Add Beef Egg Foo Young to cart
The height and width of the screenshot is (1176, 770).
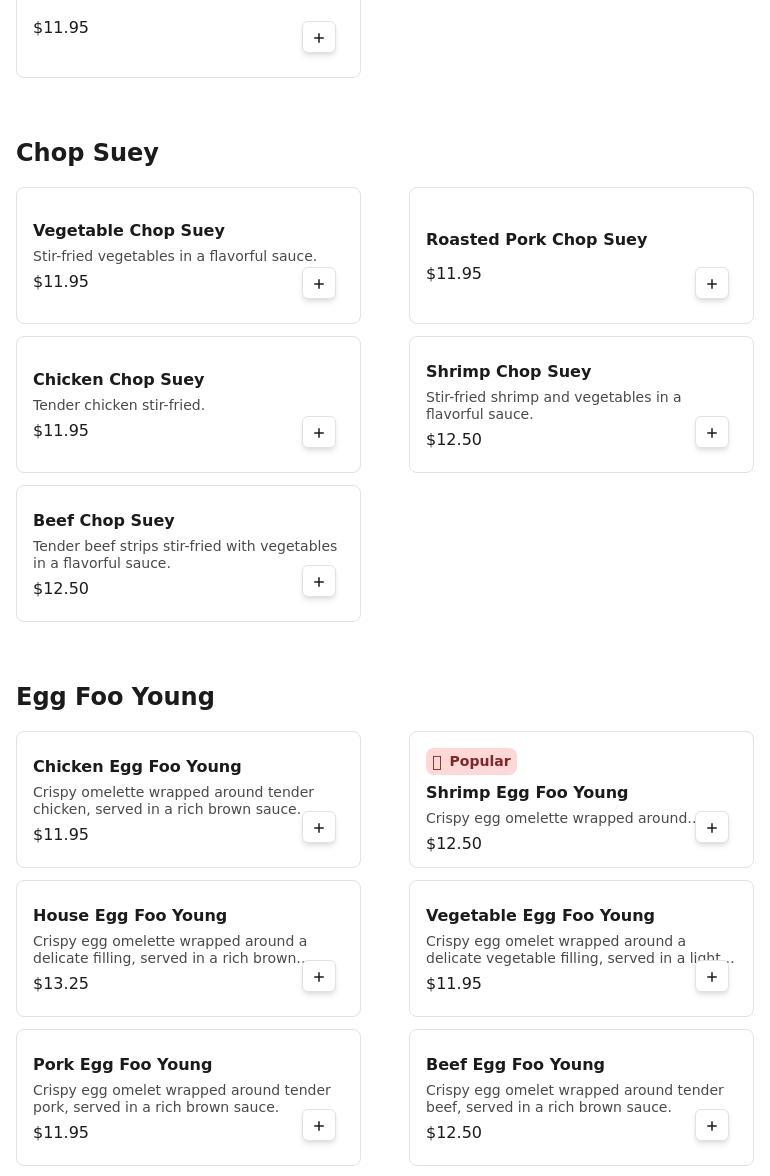(x=712, y=1126)
